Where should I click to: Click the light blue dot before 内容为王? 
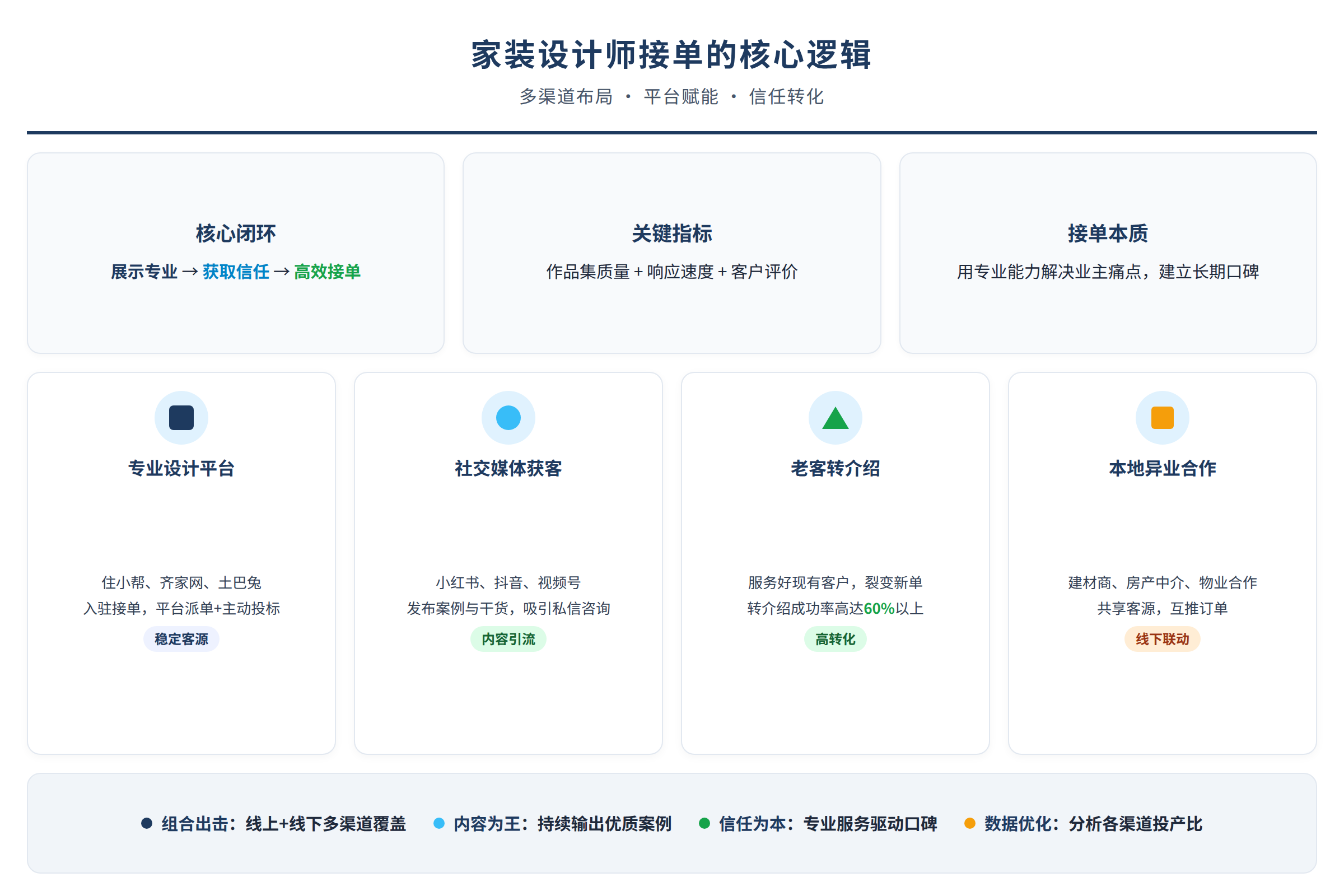pyautogui.click(x=439, y=823)
